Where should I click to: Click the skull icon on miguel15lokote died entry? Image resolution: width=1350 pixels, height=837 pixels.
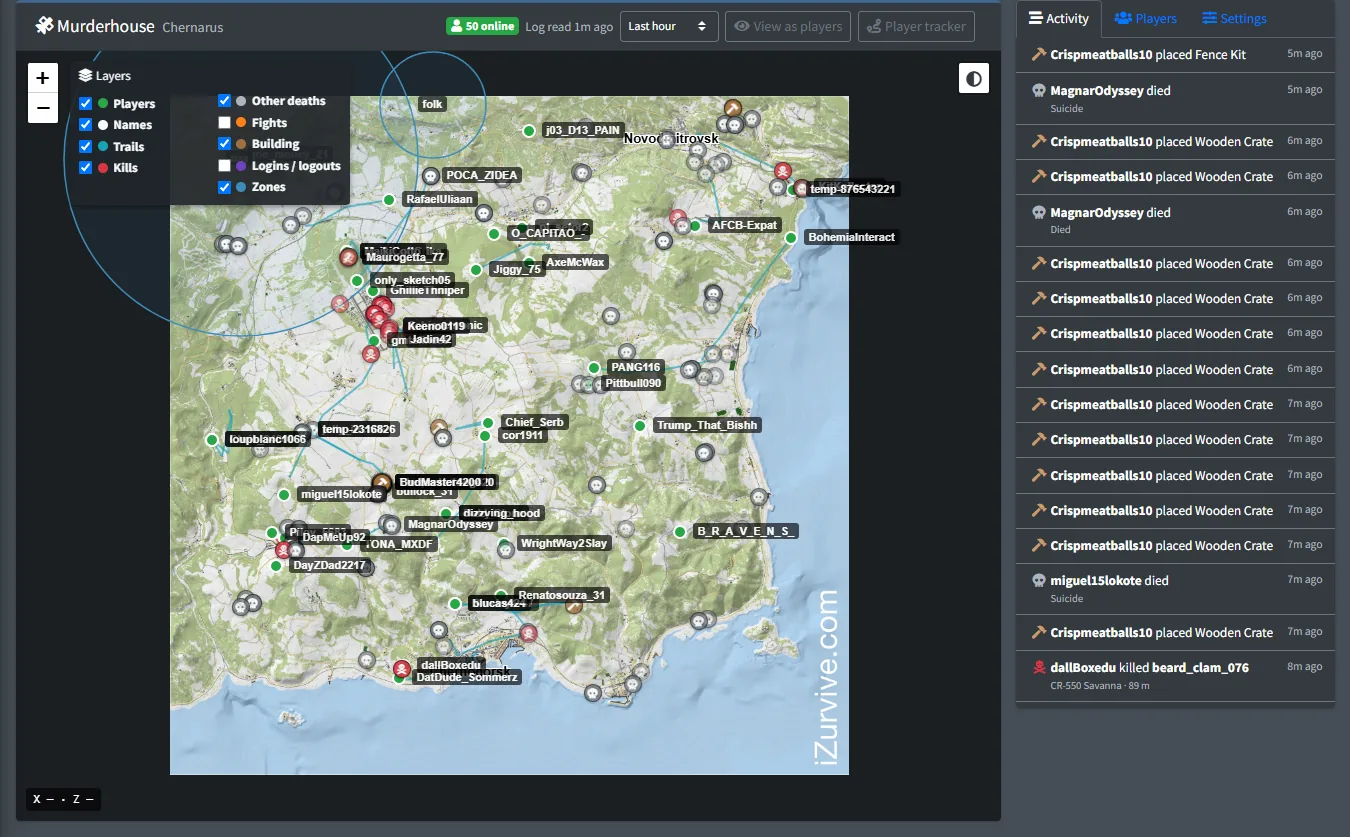point(1038,581)
